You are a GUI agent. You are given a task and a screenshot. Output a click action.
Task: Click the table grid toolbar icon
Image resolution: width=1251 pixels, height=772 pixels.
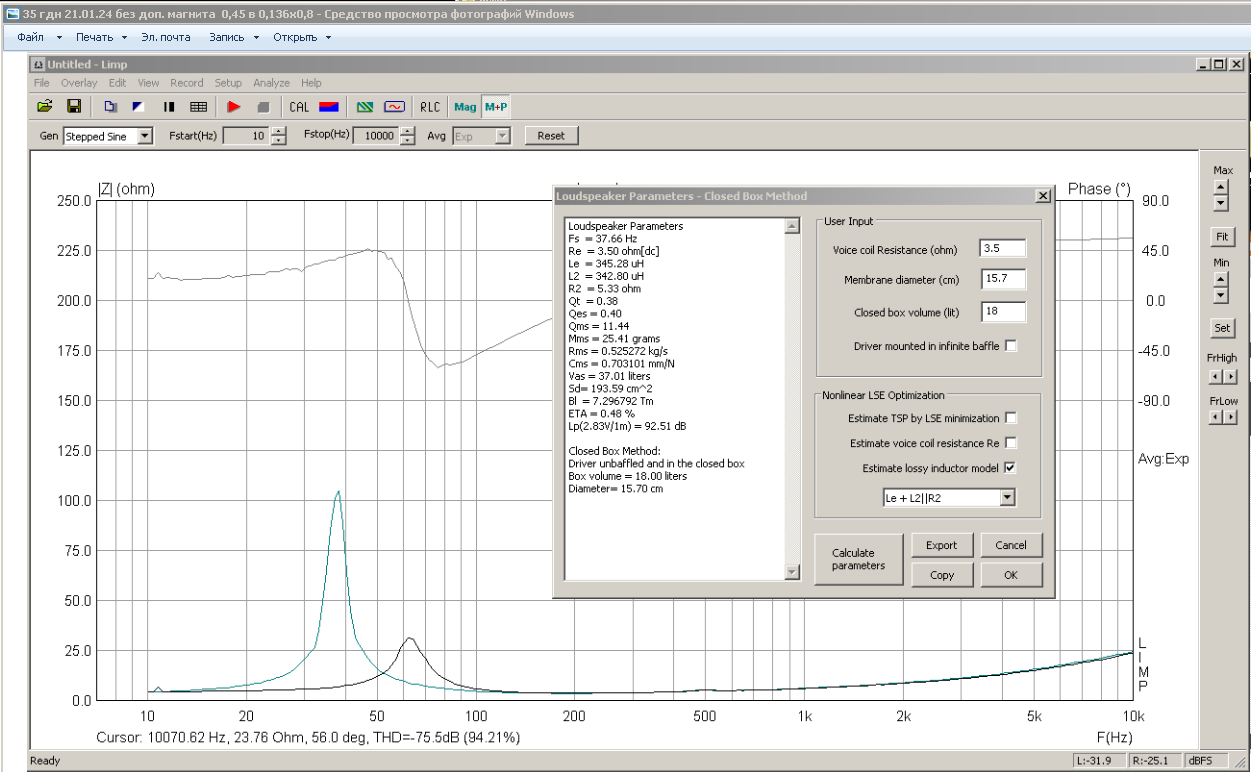(x=198, y=107)
